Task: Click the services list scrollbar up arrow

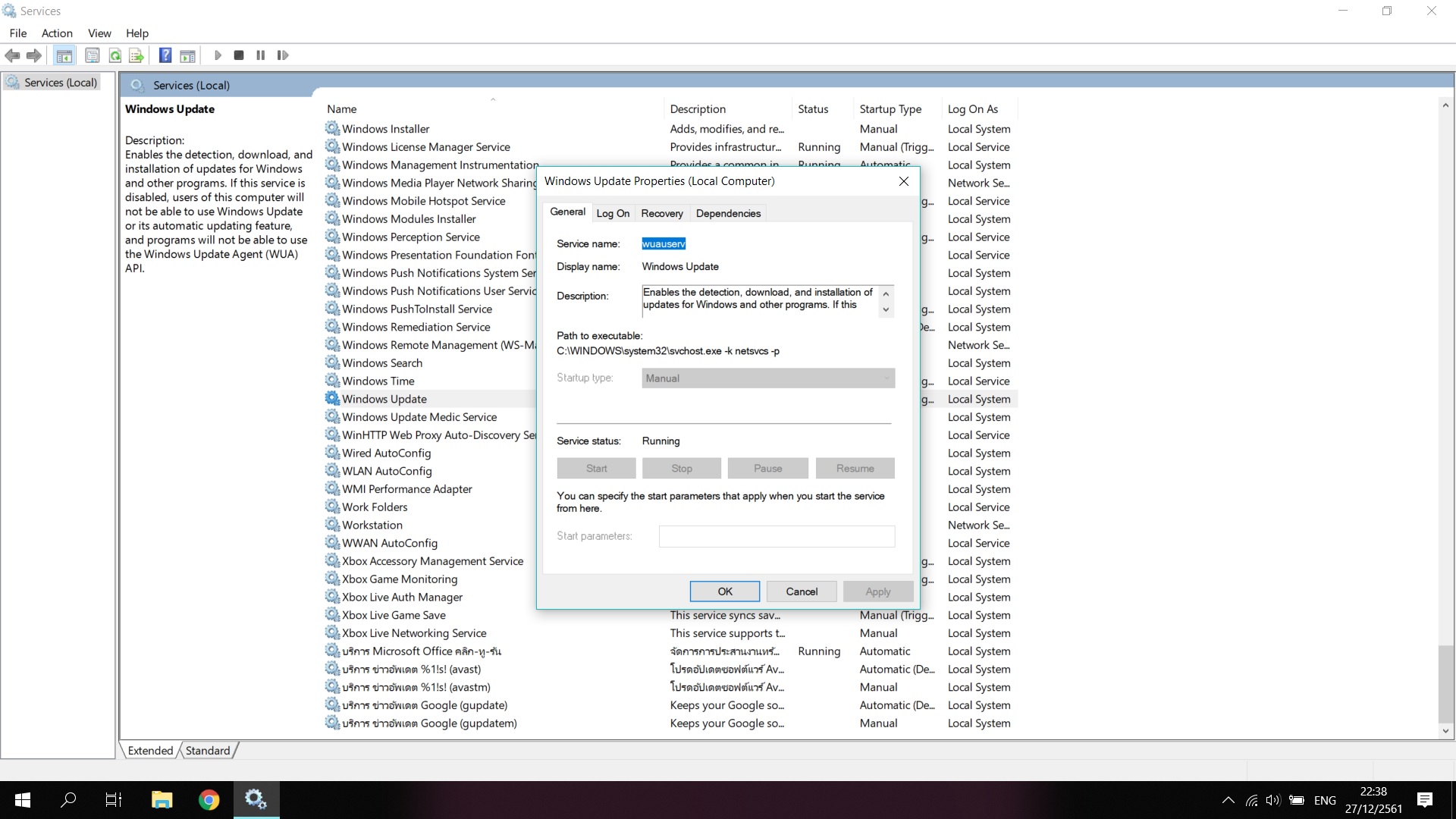Action: coord(1445,105)
